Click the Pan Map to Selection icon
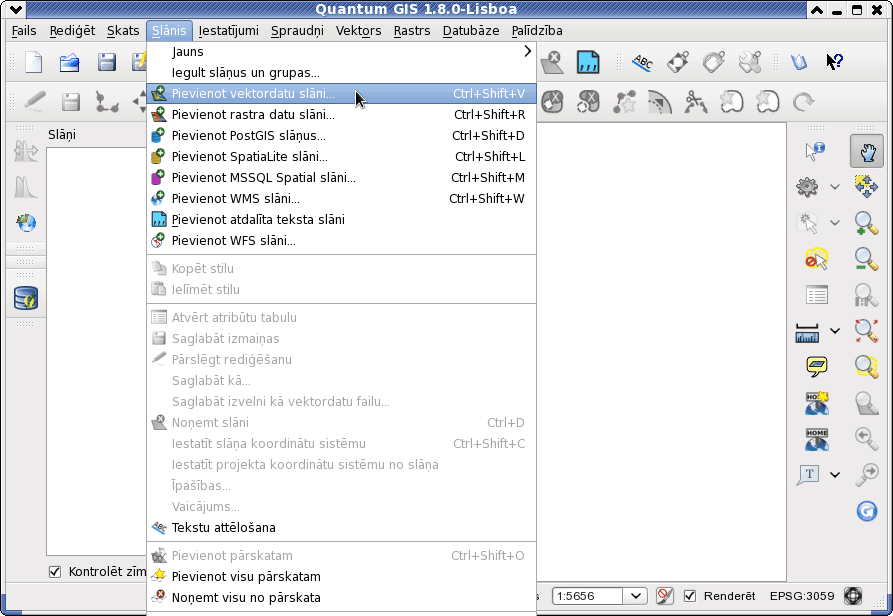 866,186
